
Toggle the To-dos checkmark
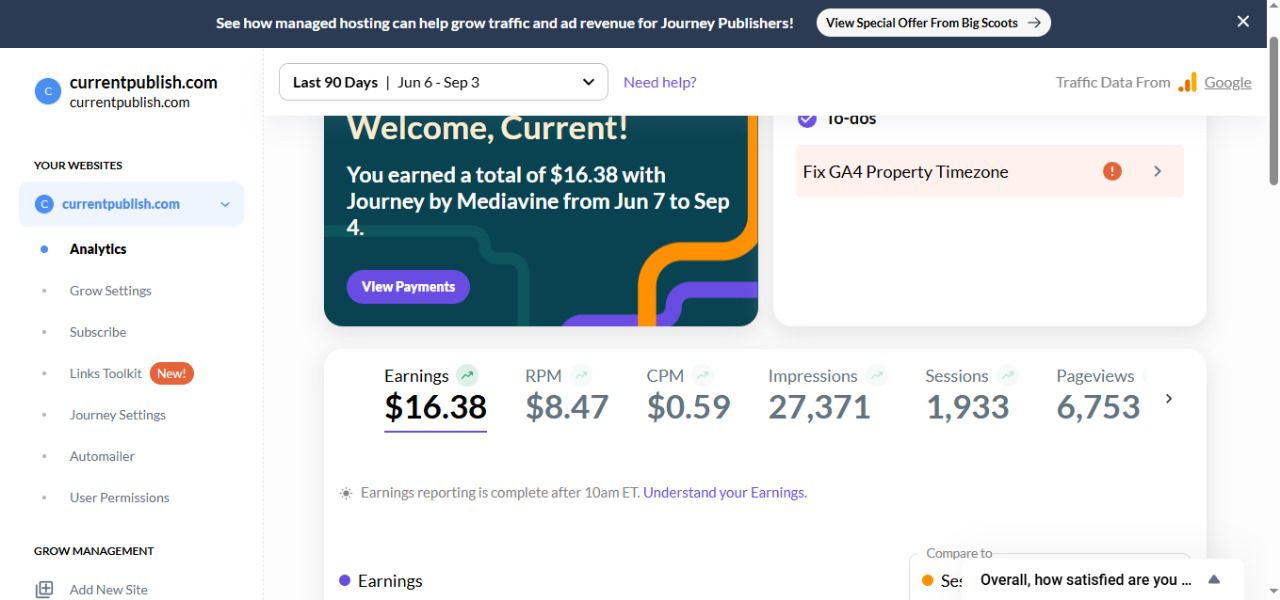click(x=807, y=119)
